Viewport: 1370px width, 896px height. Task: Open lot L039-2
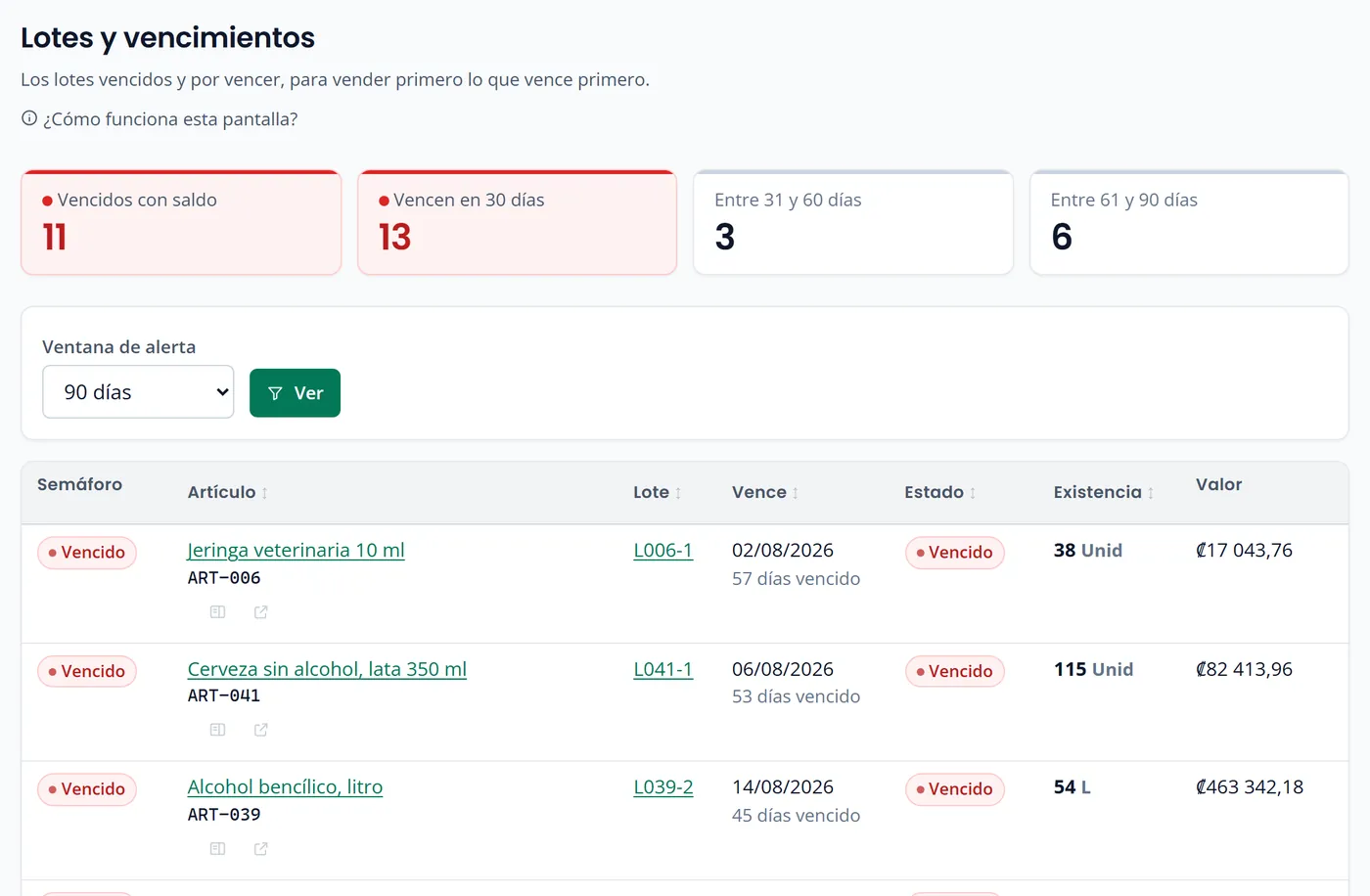[663, 786]
